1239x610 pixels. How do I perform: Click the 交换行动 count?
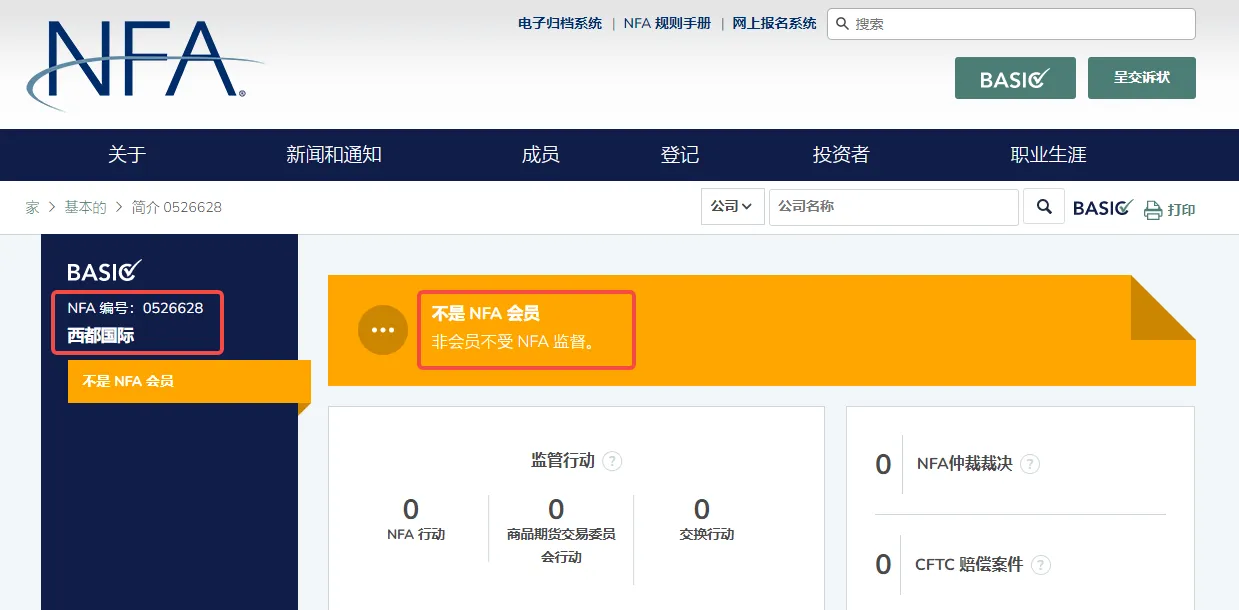(x=702, y=509)
